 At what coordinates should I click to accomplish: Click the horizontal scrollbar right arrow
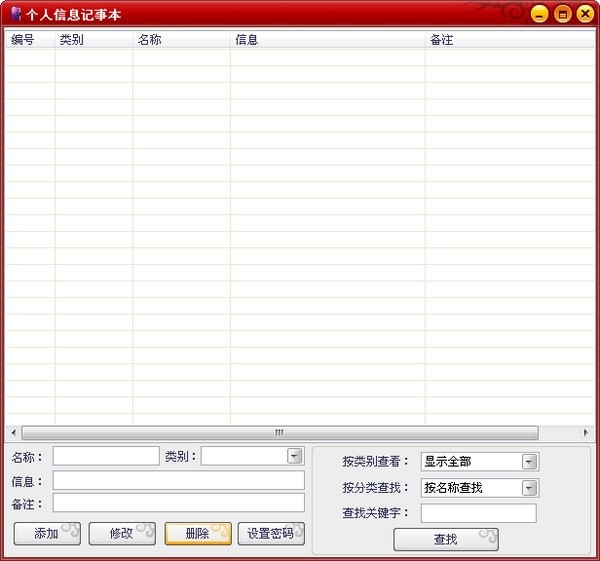coord(585,433)
